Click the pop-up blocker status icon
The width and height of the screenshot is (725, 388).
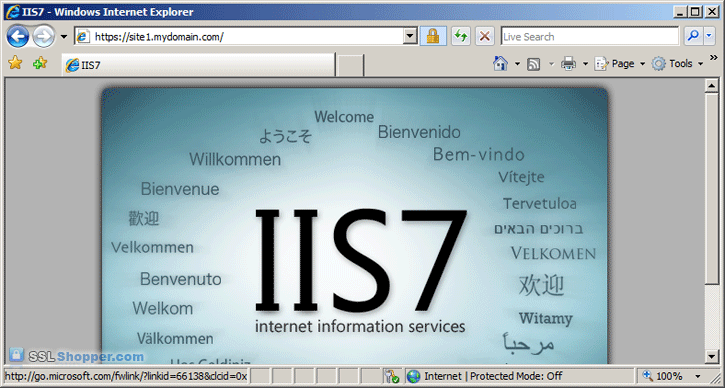[x=393, y=376]
